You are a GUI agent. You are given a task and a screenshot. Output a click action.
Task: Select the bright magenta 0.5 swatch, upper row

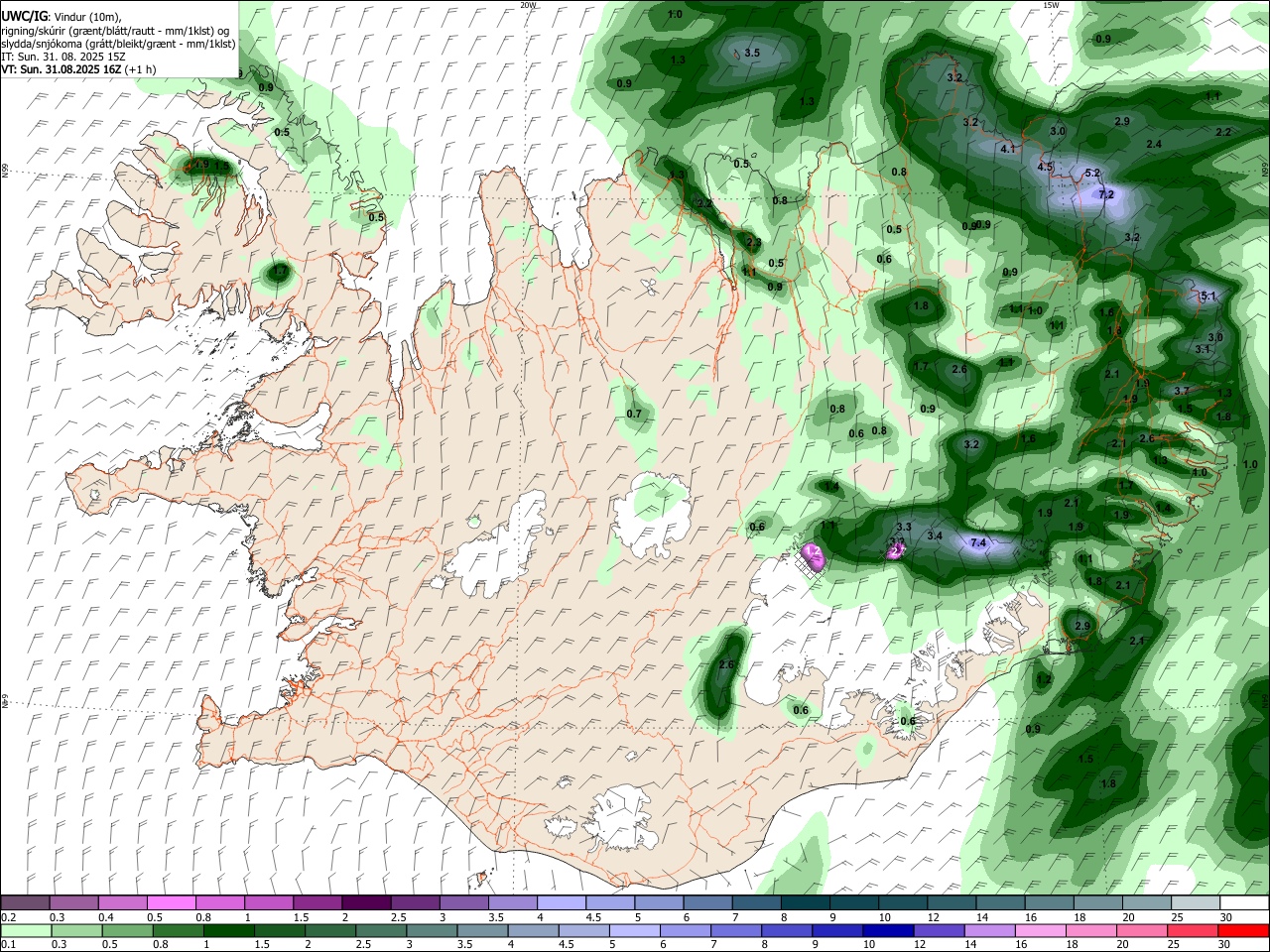point(171,903)
